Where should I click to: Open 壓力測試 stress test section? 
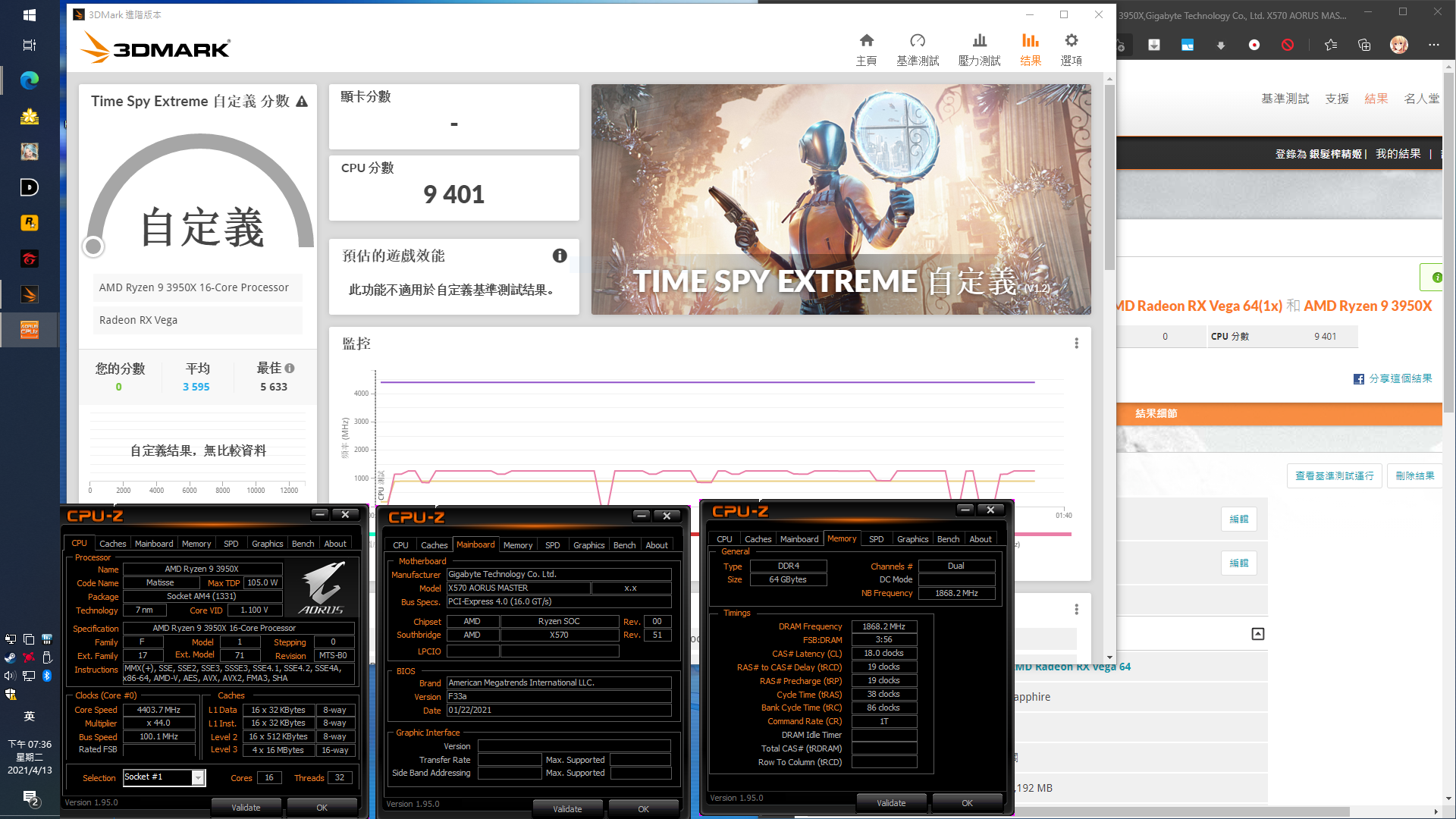tap(979, 50)
